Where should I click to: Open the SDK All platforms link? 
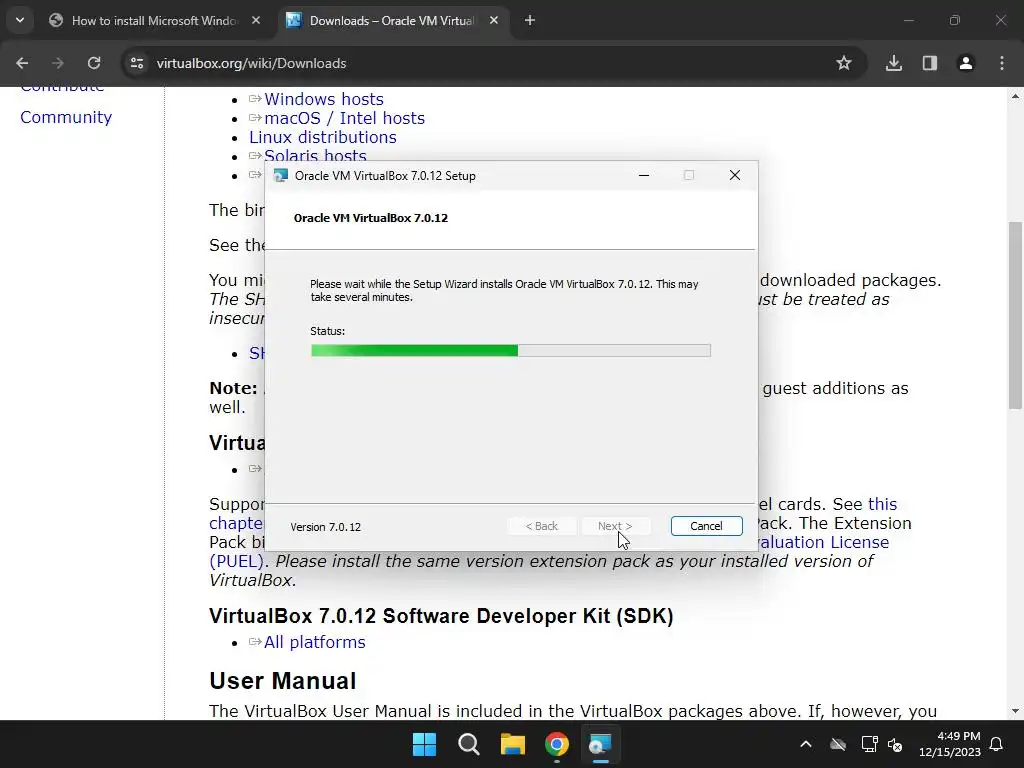(315, 642)
